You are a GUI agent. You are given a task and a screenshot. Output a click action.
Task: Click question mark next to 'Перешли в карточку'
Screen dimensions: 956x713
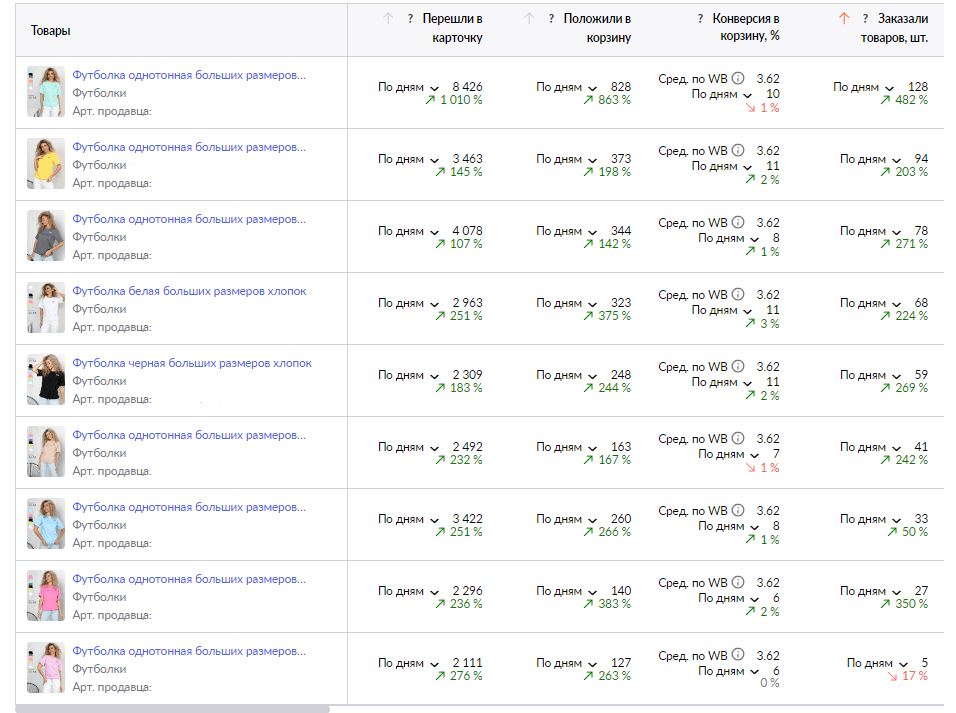click(410, 19)
